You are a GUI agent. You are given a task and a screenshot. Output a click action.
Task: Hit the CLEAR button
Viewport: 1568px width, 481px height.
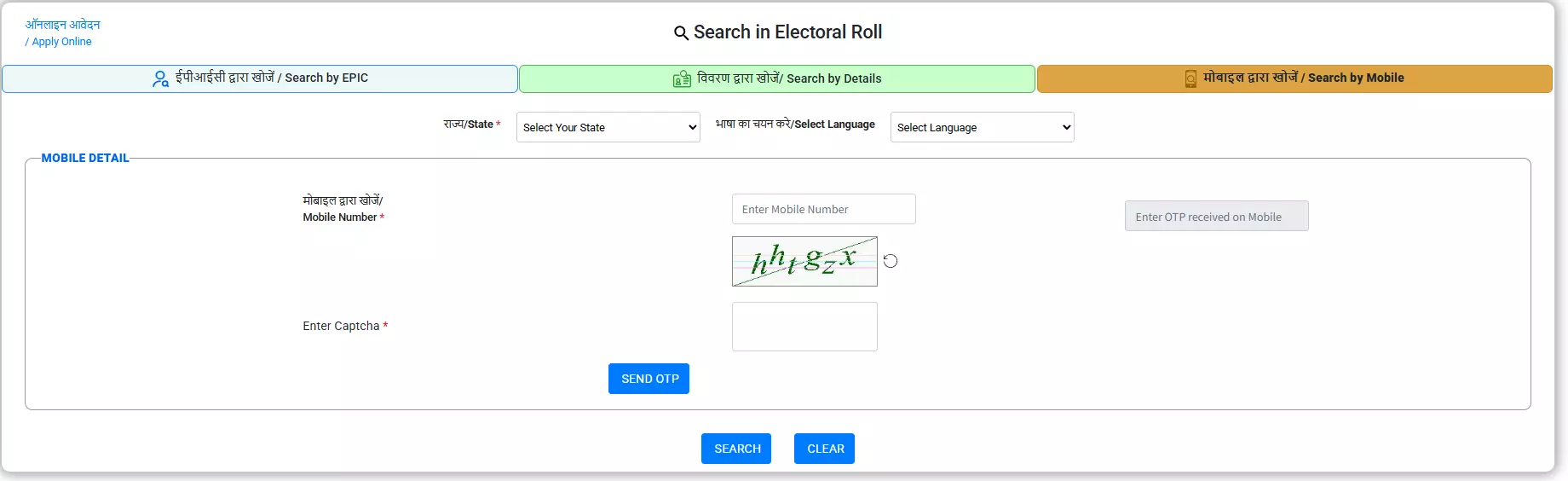click(x=824, y=449)
